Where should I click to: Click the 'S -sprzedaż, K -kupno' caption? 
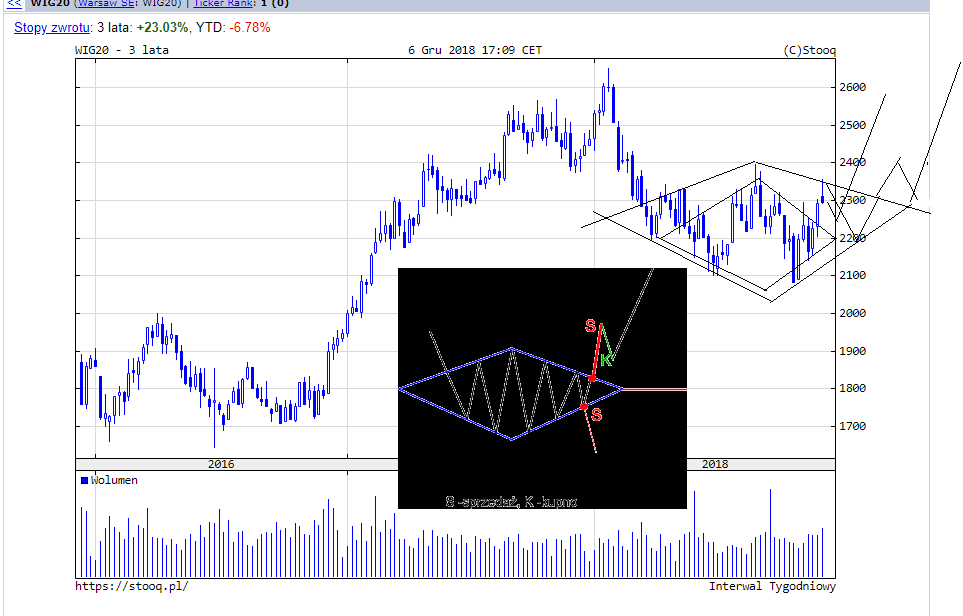coord(511,502)
